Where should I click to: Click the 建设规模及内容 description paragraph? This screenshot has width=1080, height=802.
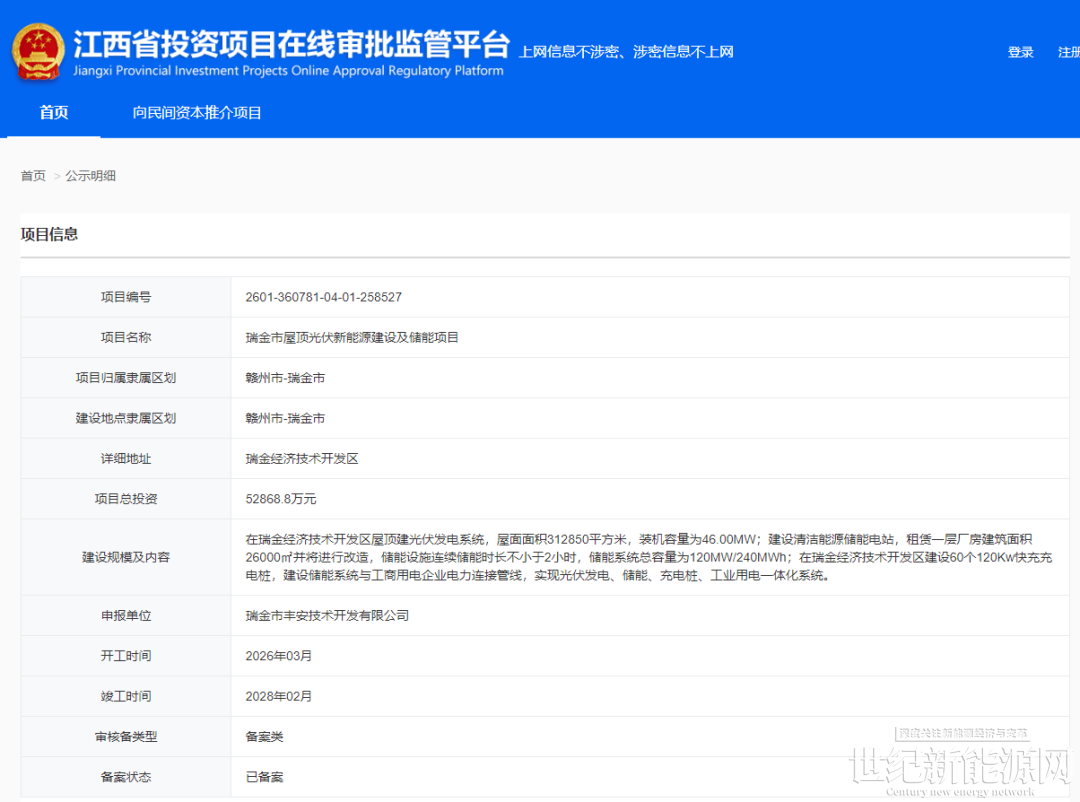648,557
